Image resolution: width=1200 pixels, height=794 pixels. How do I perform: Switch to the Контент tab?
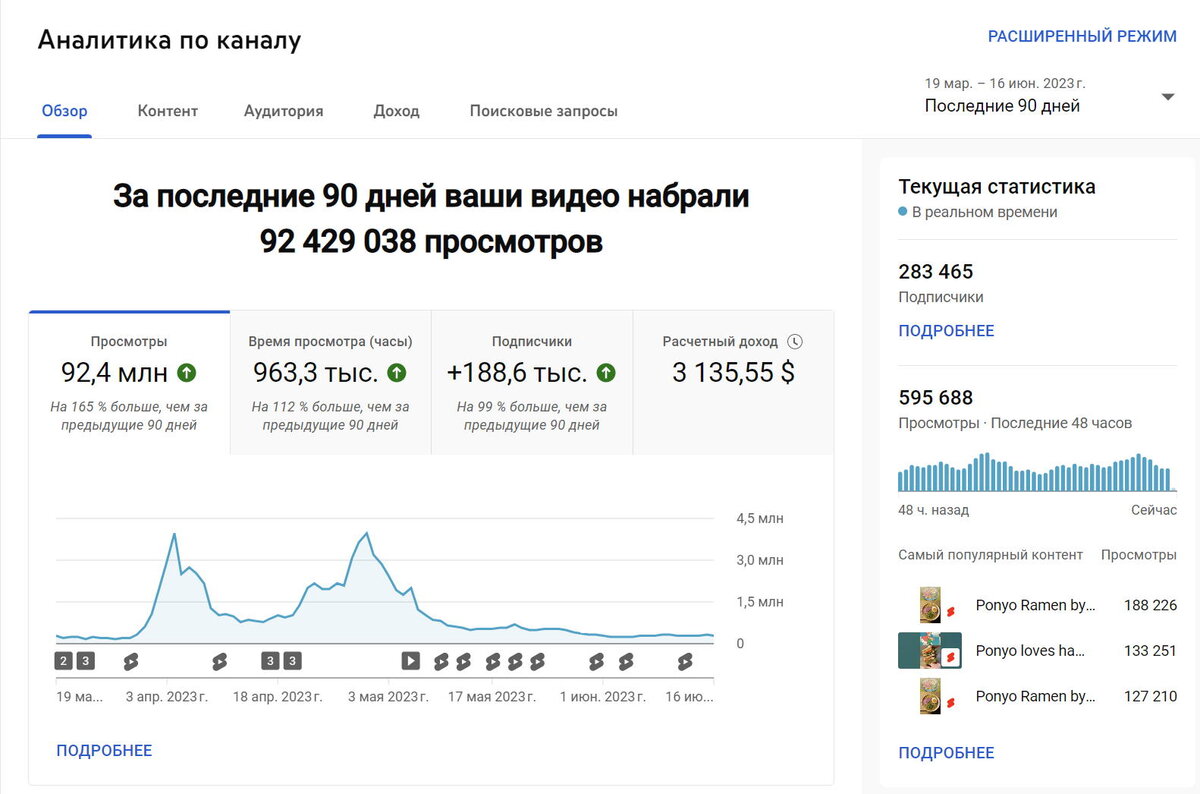pyautogui.click(x=168, y=111)
